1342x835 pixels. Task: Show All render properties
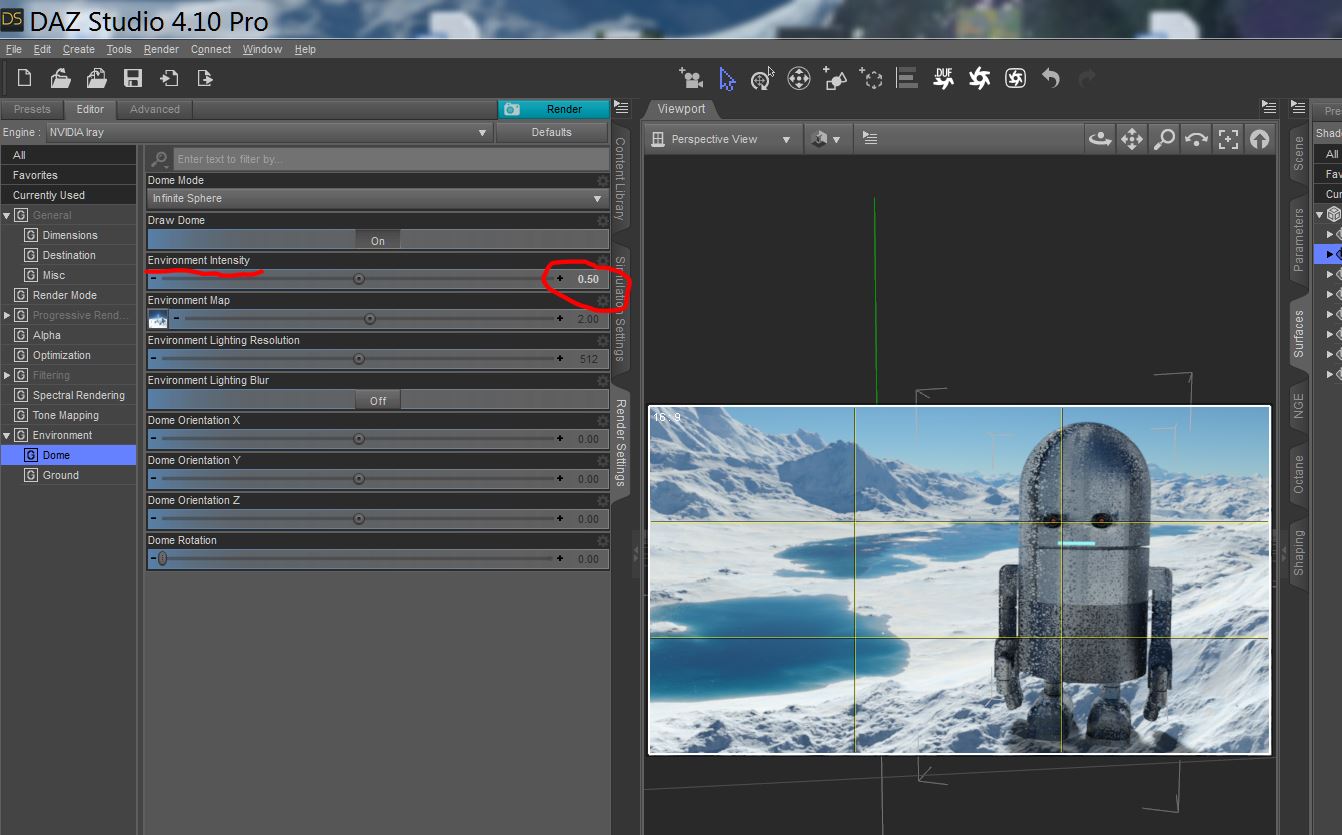pos(68,155)
